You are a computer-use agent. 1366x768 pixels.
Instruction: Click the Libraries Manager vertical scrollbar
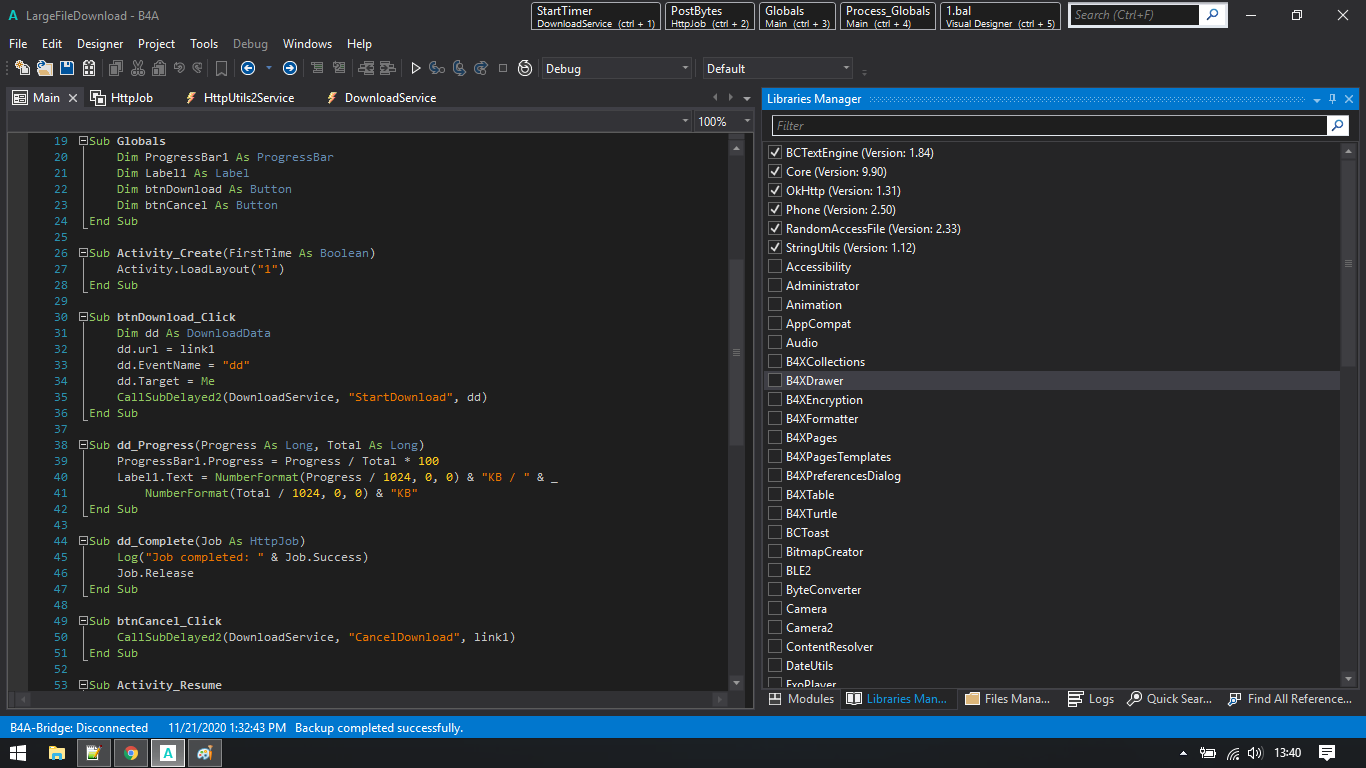point(1348,264)
